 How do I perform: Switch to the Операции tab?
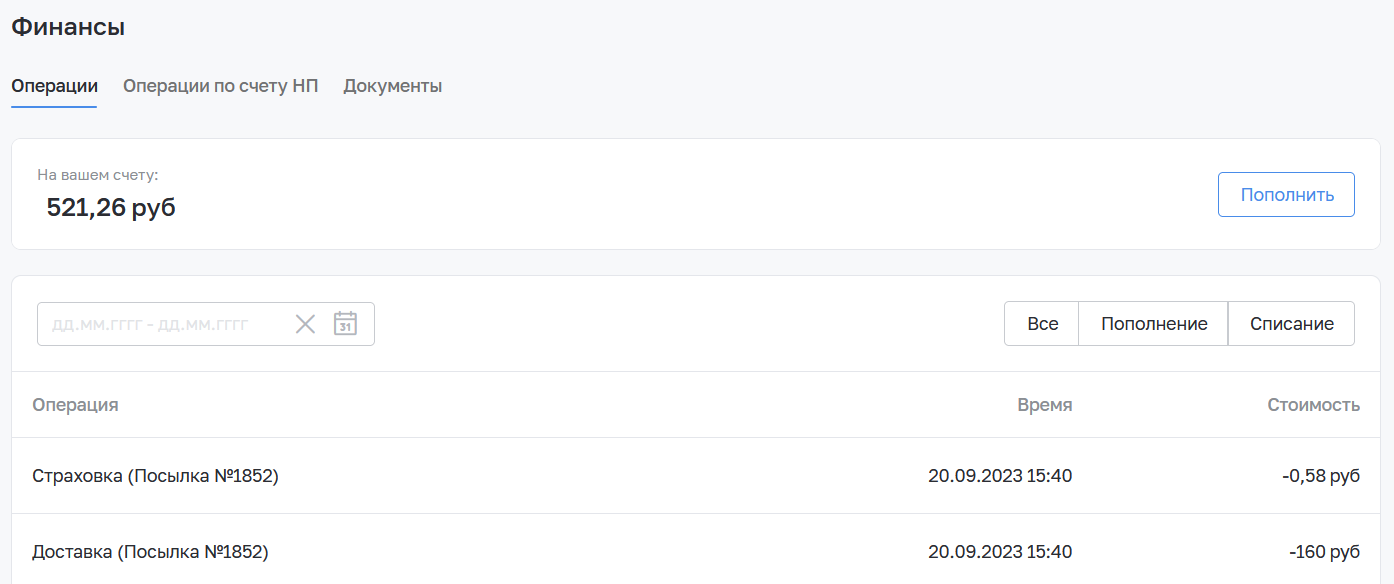(54, 86)
